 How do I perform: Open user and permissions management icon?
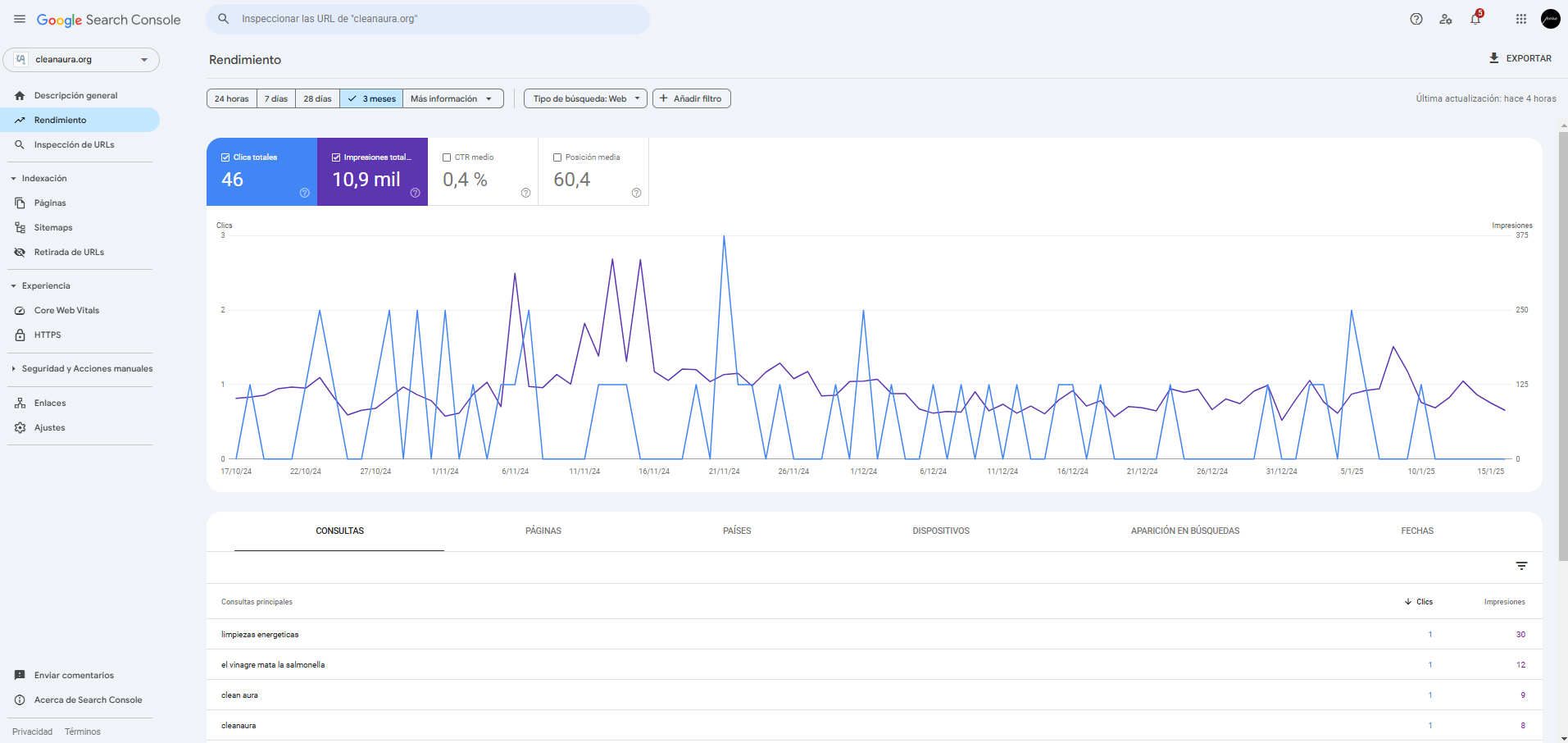click(x=1446, y=19)
